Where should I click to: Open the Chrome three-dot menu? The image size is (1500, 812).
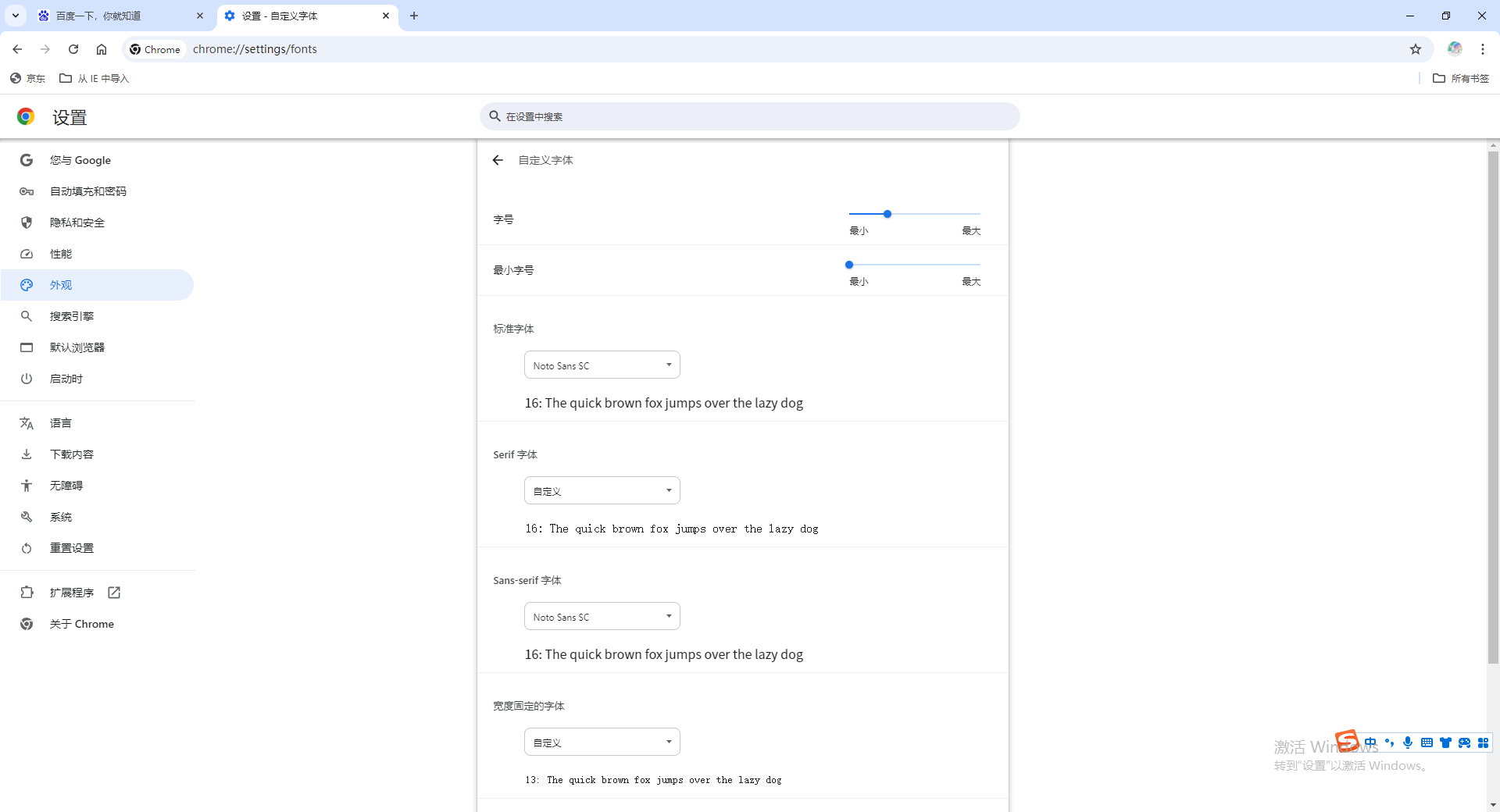1483,49
